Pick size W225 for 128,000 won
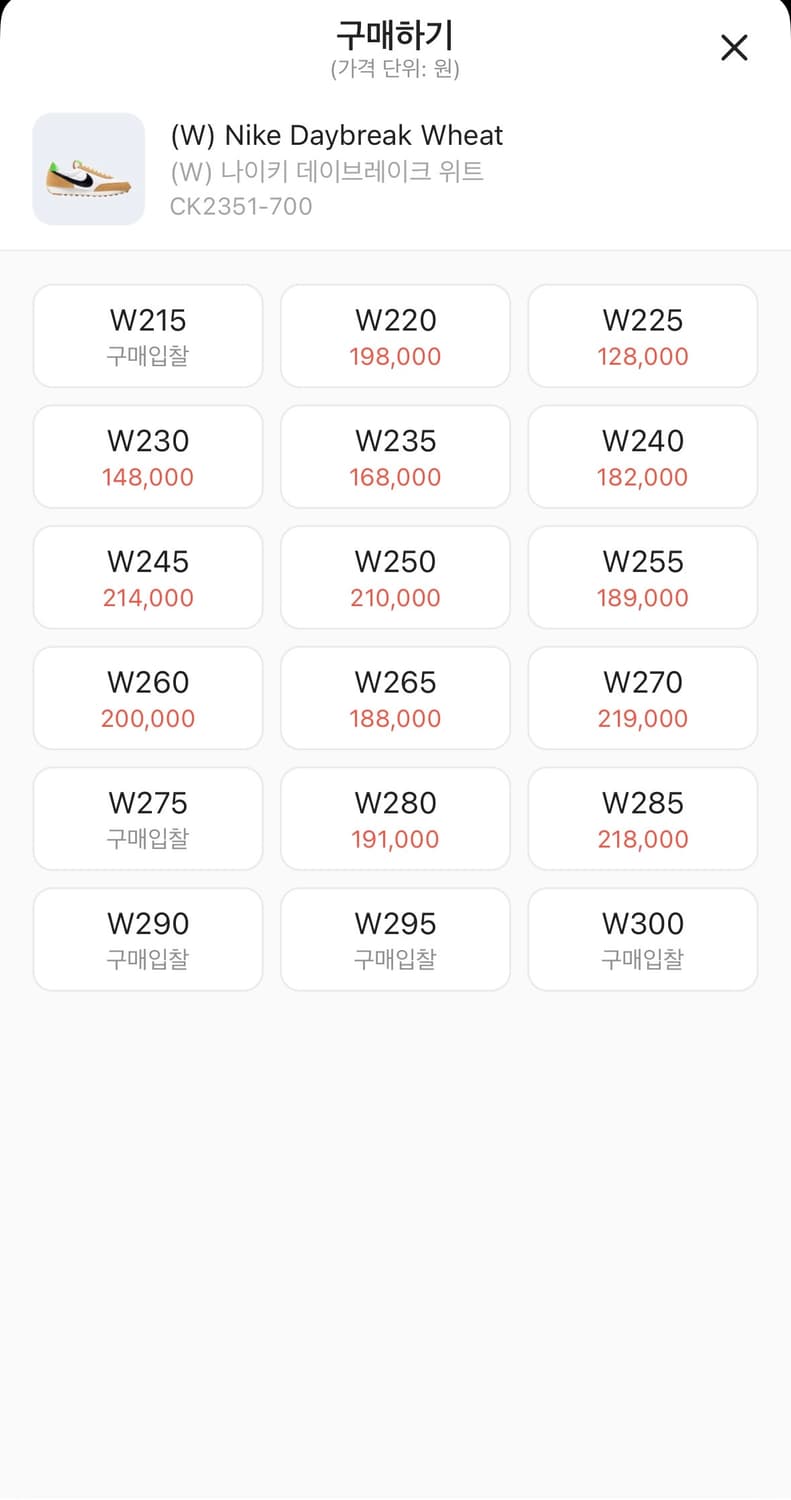Viewport: 791px width, 1500px height. pos(643,336)
